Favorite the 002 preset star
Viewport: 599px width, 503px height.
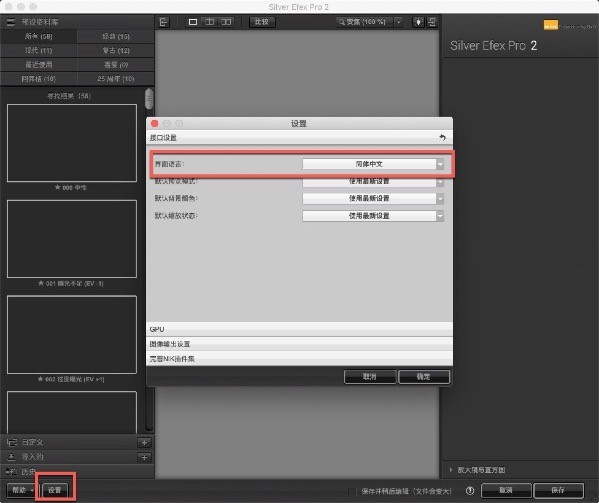pos(40,379)
